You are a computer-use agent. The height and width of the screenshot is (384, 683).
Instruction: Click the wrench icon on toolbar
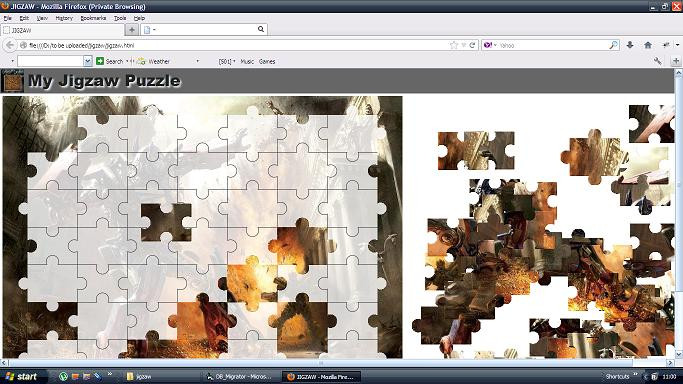click(658, 61)
